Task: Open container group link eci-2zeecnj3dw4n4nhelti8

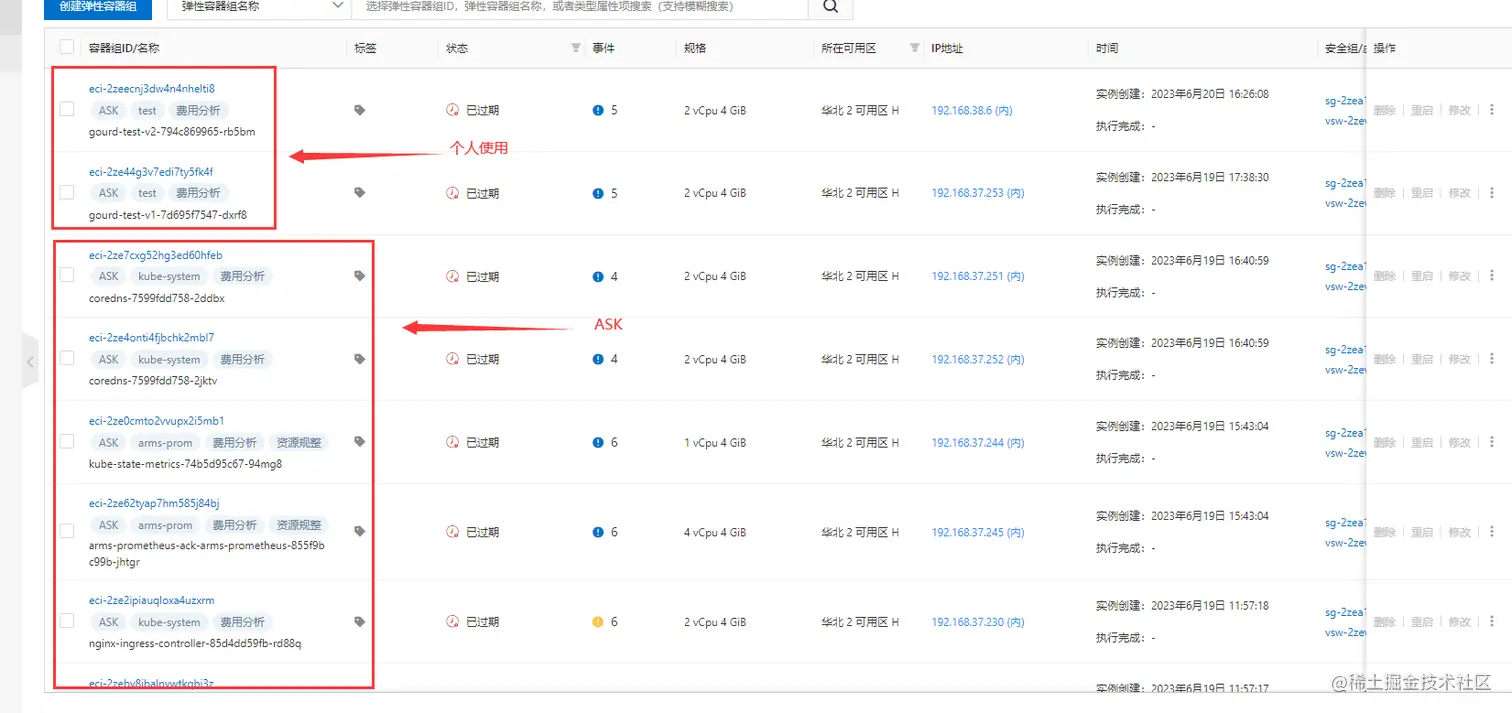Action: point(151,89)
